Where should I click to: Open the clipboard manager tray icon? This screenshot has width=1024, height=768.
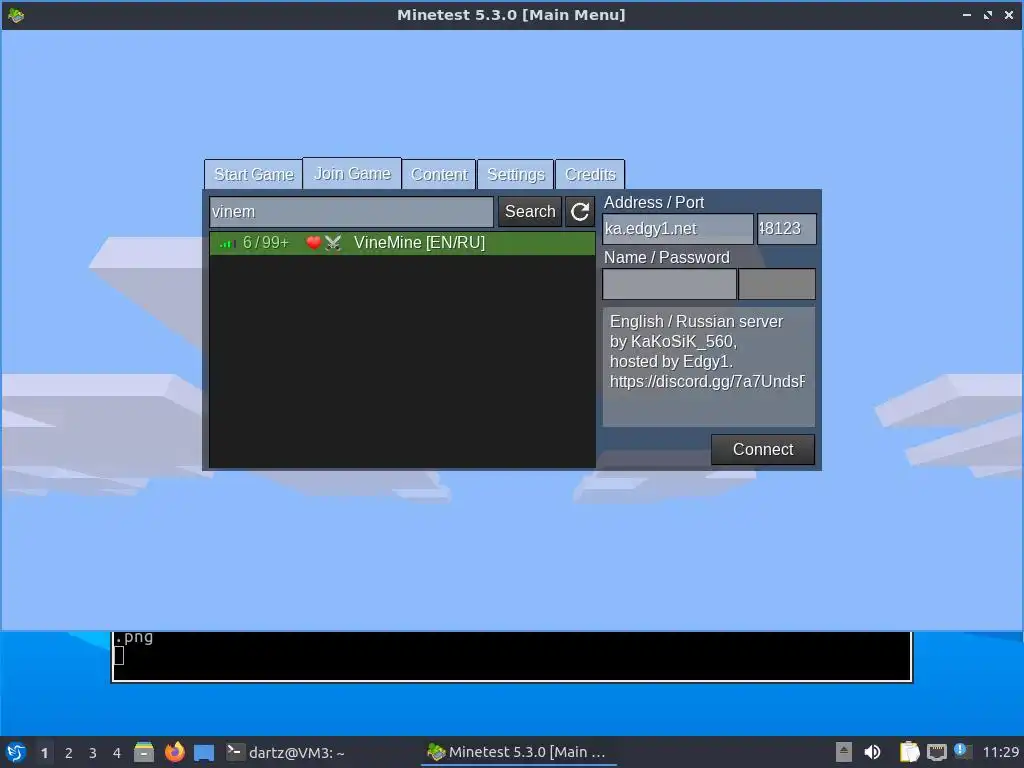point(909,752)
